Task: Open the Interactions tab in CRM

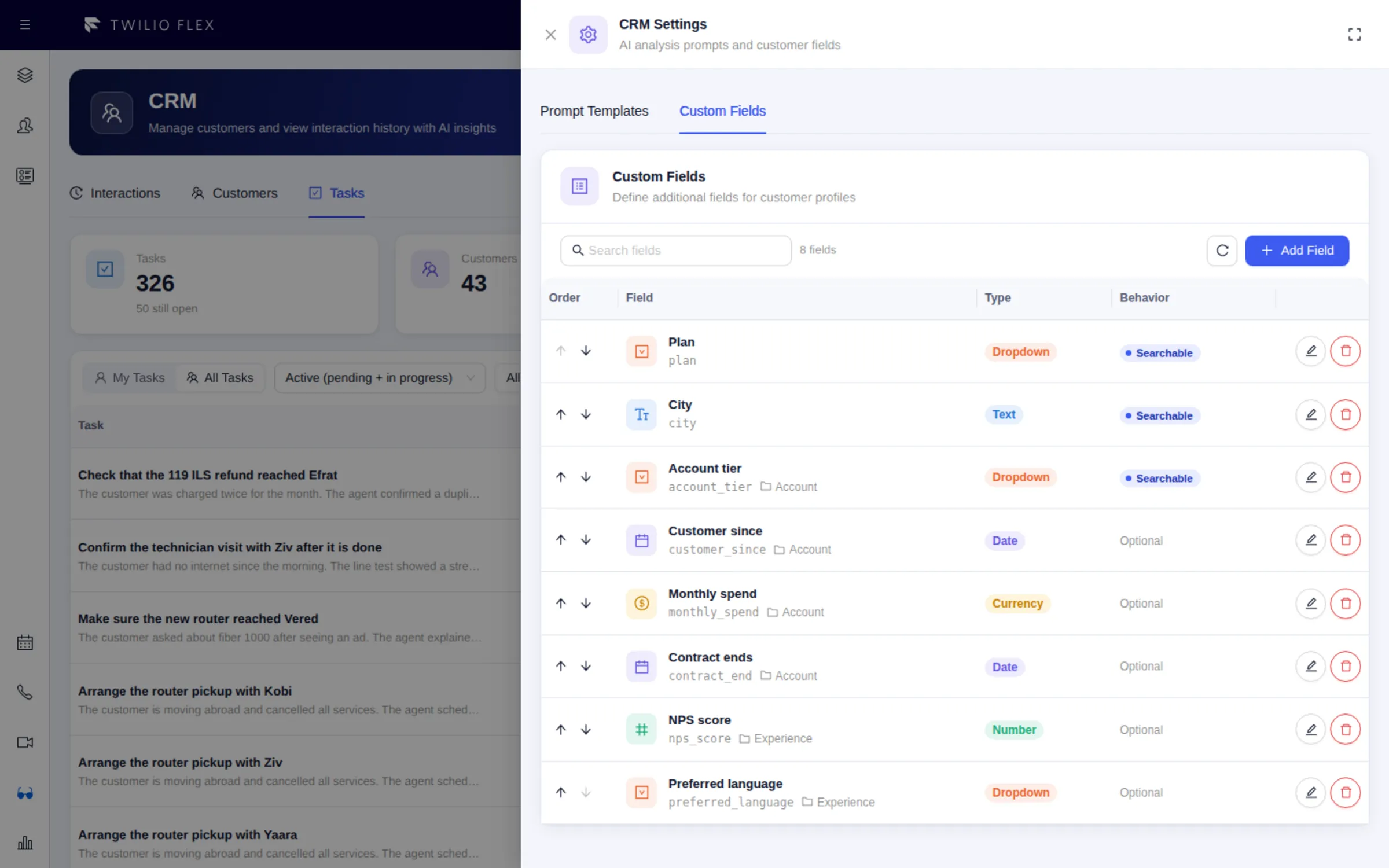Action: point(115,193)
